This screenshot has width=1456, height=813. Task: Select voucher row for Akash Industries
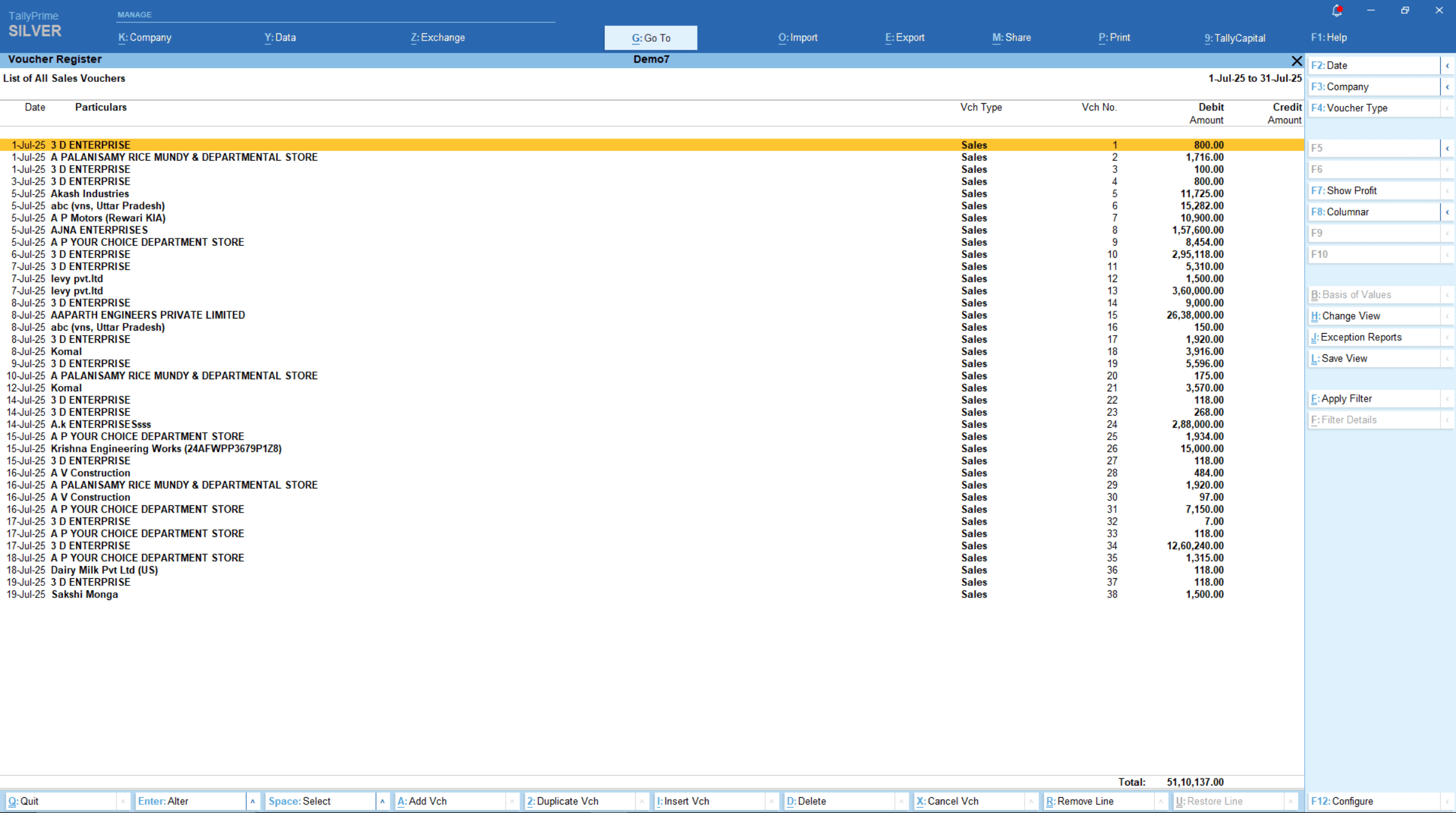pos(652,194)
